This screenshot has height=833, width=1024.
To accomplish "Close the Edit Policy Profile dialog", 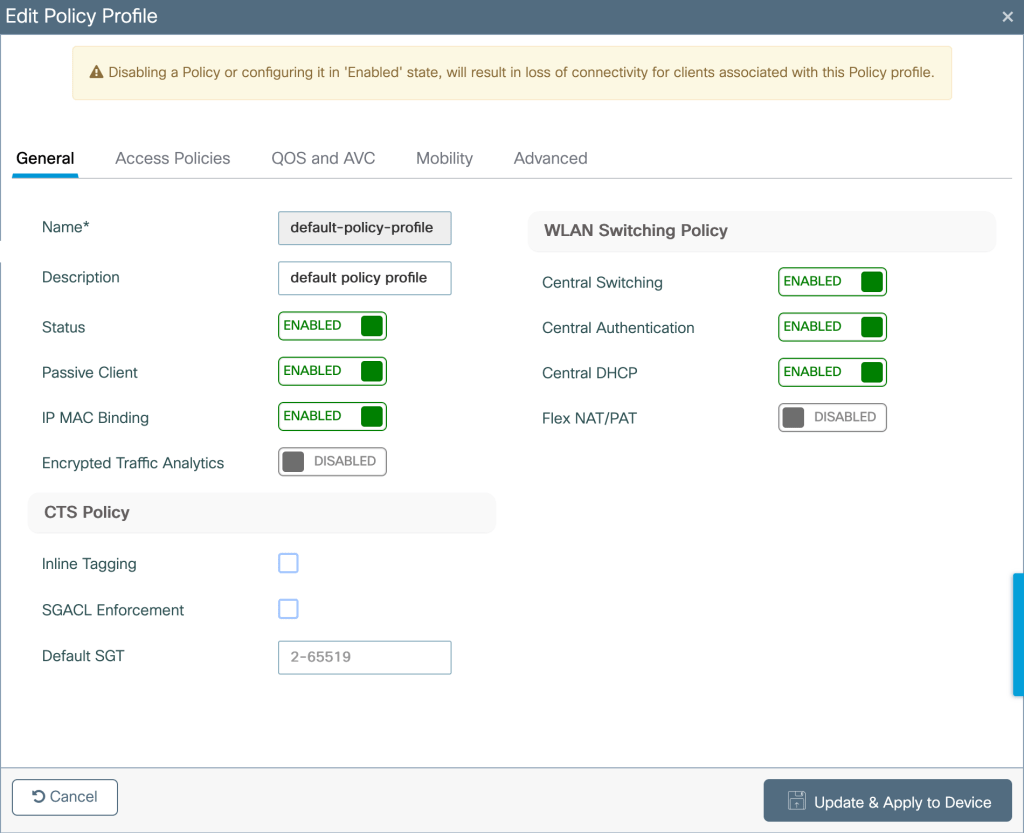I will pos(1007,17).
